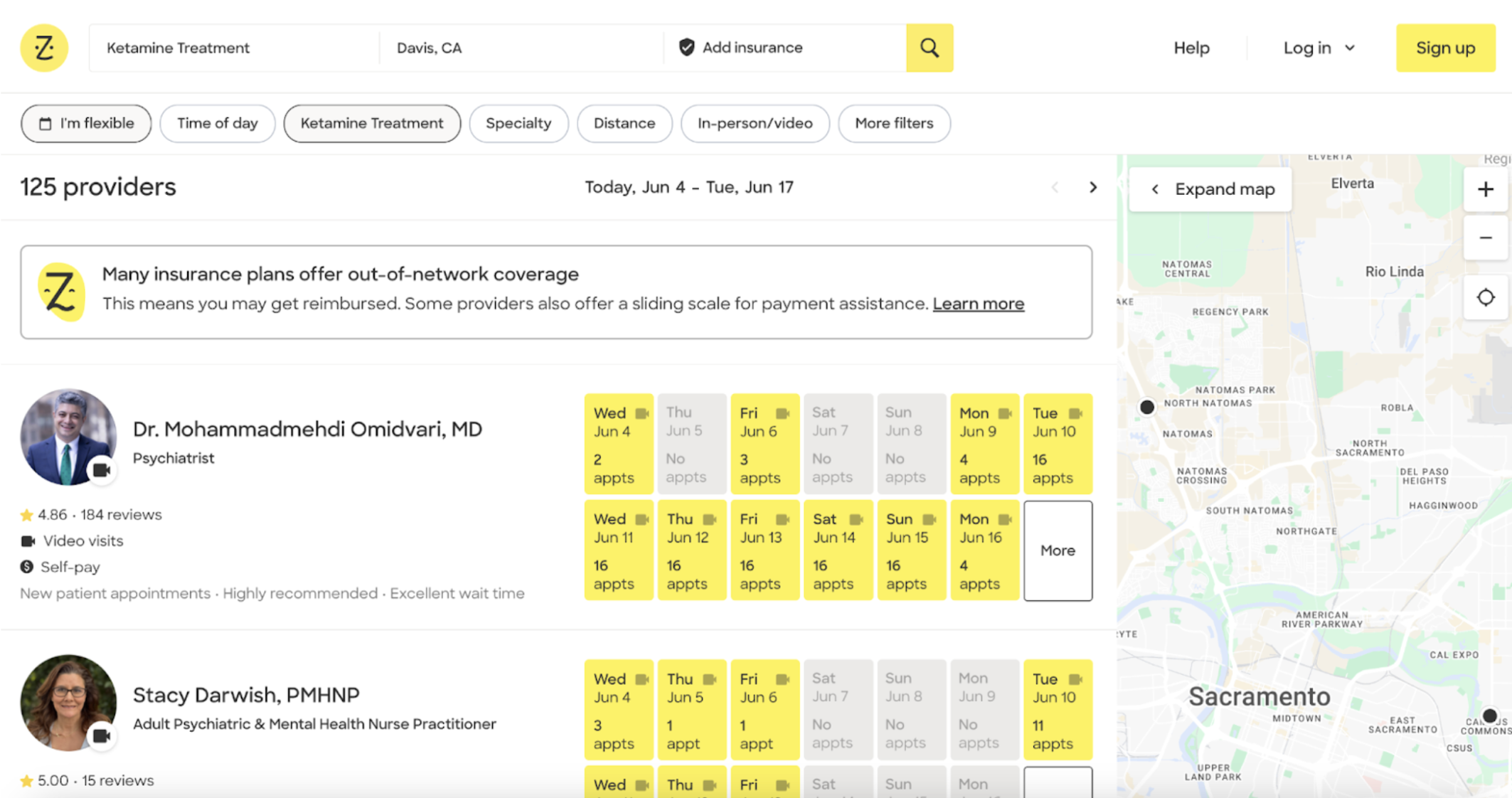Screen dimensions: 1512x798
Task: Click video badge on Dr. Omidvari's photo
Action: [x=102, y=470]
